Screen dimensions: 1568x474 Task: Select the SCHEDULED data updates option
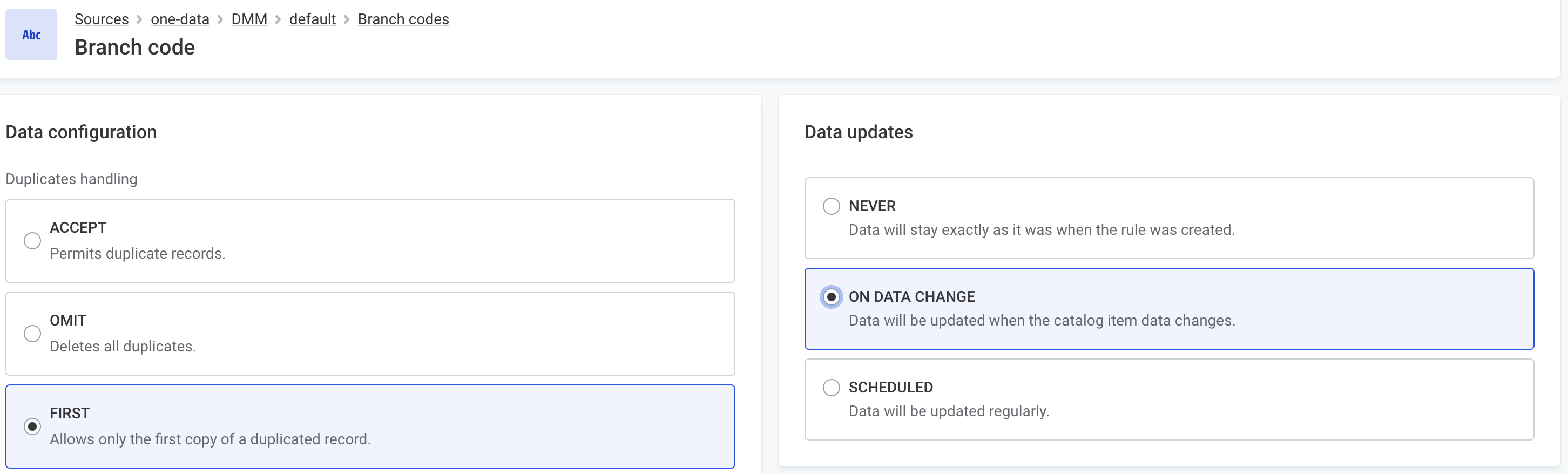pos(832,387)
